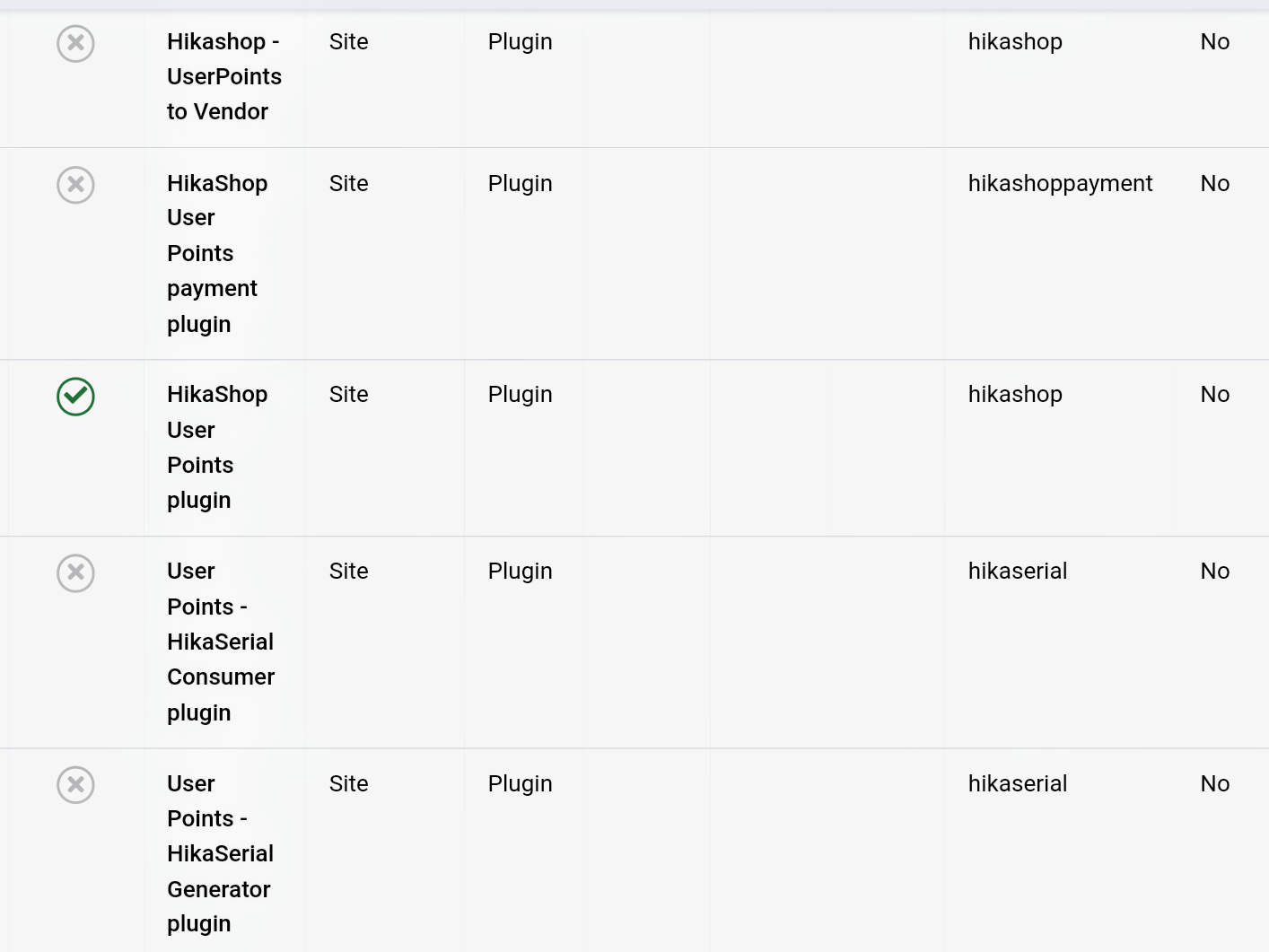This screenshot has height=952, width=1269.
Task: Click Plugin type in HikaShop User Points plugin row
Action: pos(520,395)
